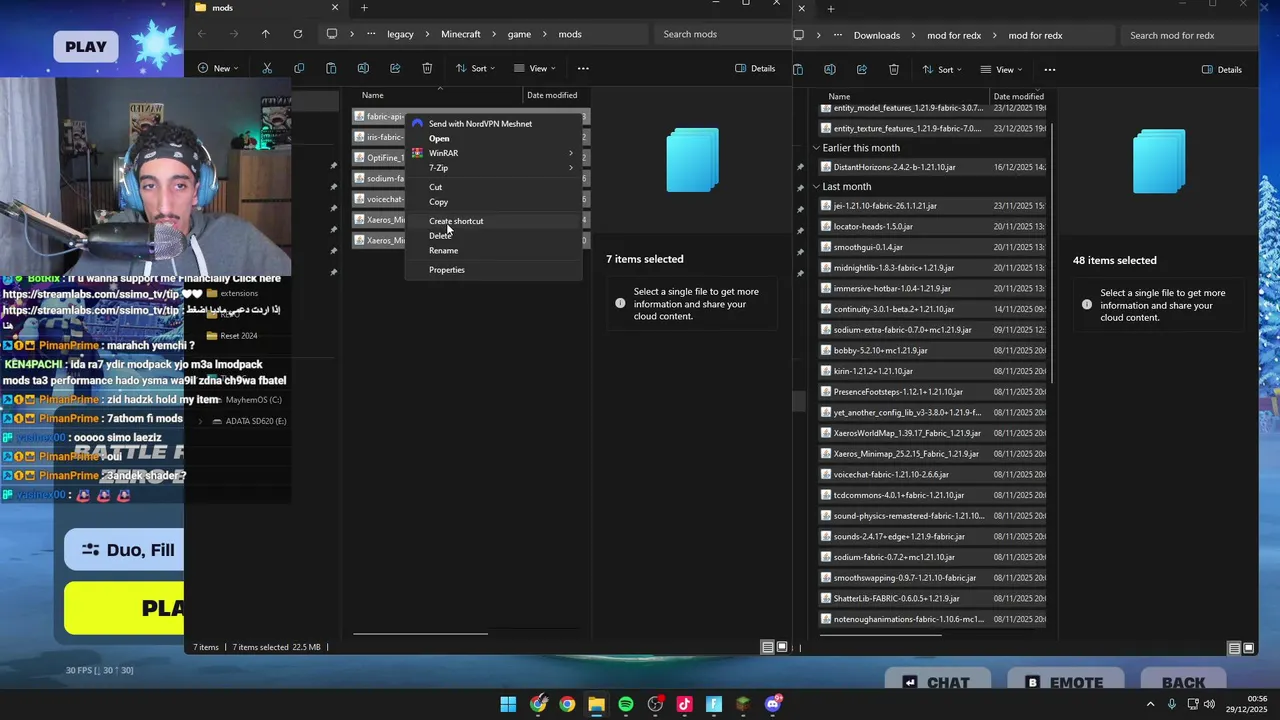Click the Delete trash icon in mod for redx toolbar
This screenshot has width=1280, height=720.
(894, 69)
